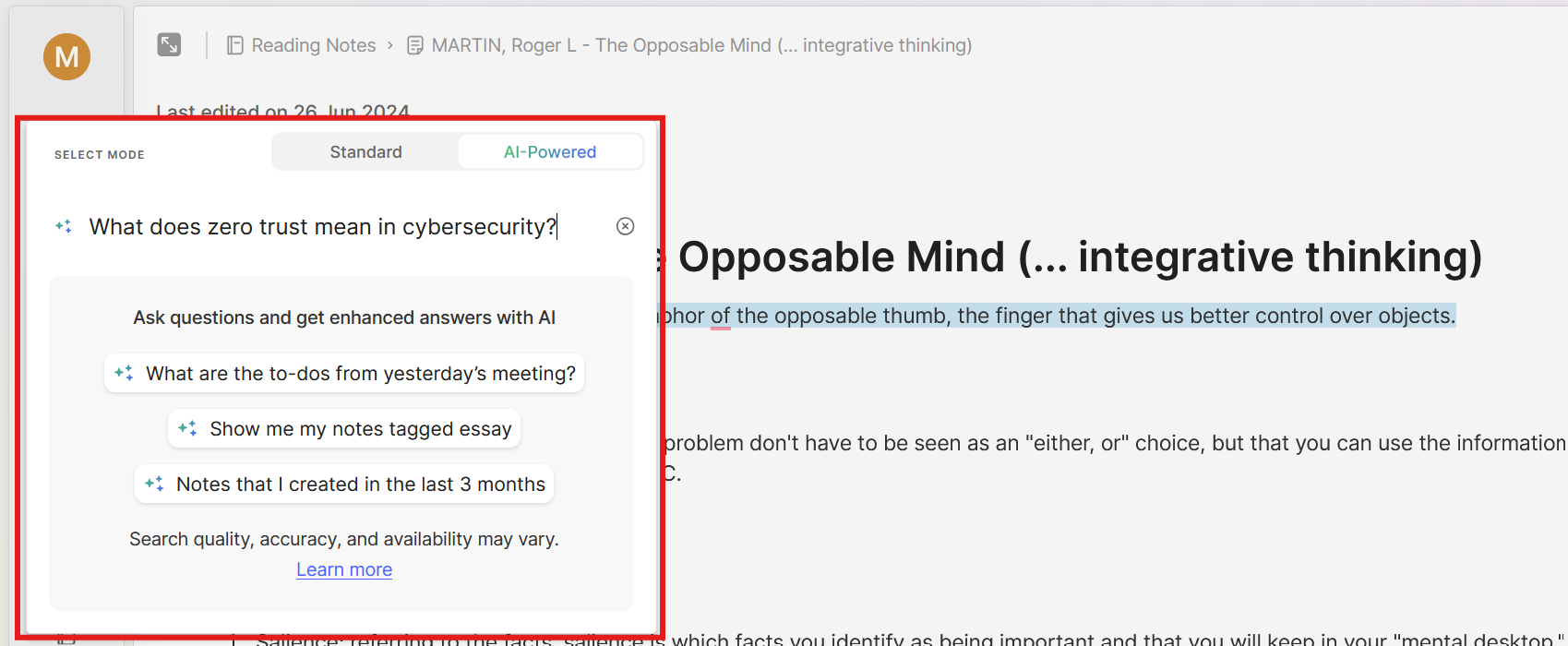Click the notebook icon beside Reading Notes

tap(235, 45)
